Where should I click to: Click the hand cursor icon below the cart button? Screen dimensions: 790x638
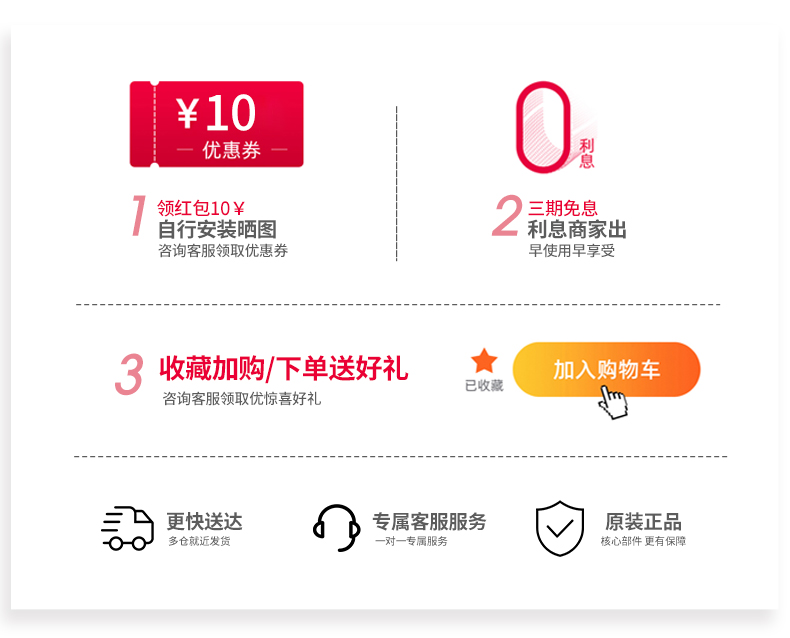click(x=613, y=402)
